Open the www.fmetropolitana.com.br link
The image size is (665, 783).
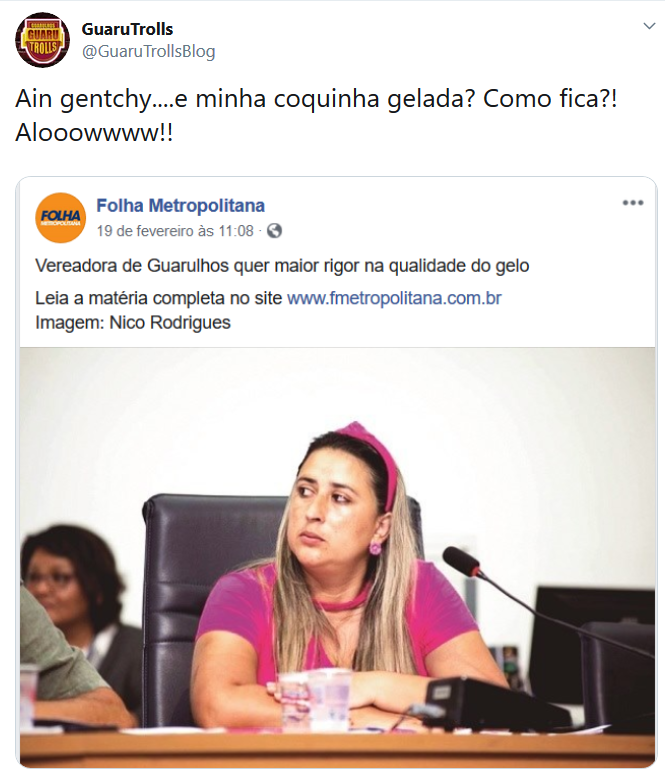pos(394,298)
